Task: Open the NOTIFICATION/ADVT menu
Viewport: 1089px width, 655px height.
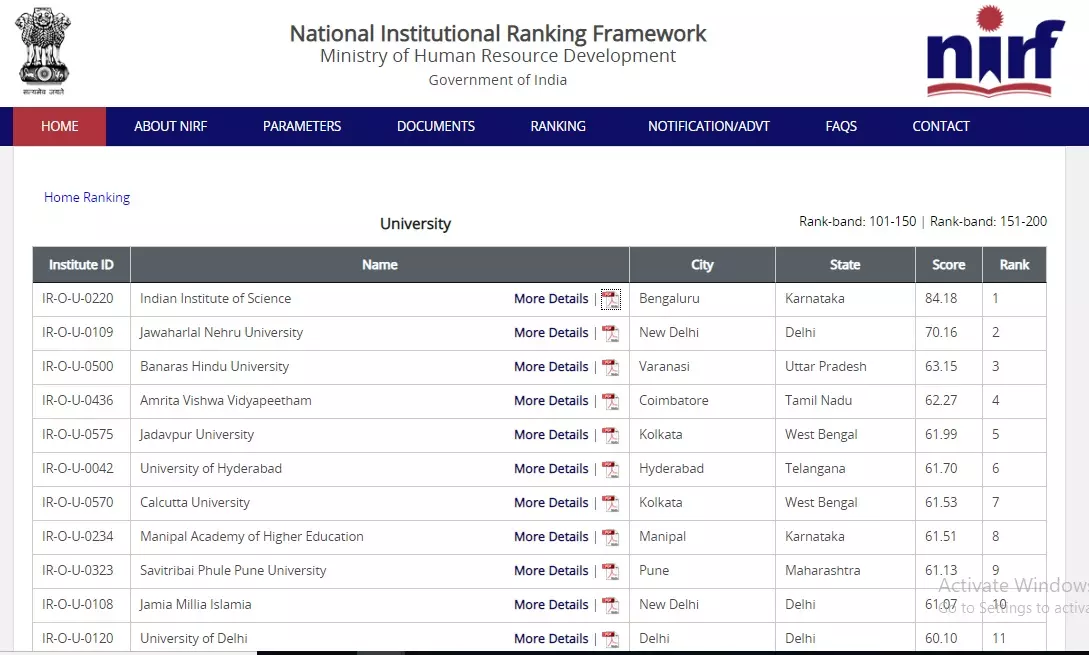Action: pyautogui.click(x=708, y=126)
